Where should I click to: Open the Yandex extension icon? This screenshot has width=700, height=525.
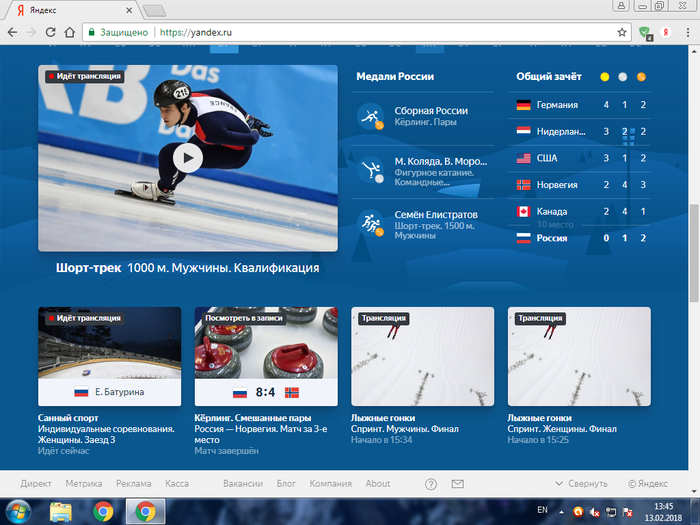tap(666, 32)
